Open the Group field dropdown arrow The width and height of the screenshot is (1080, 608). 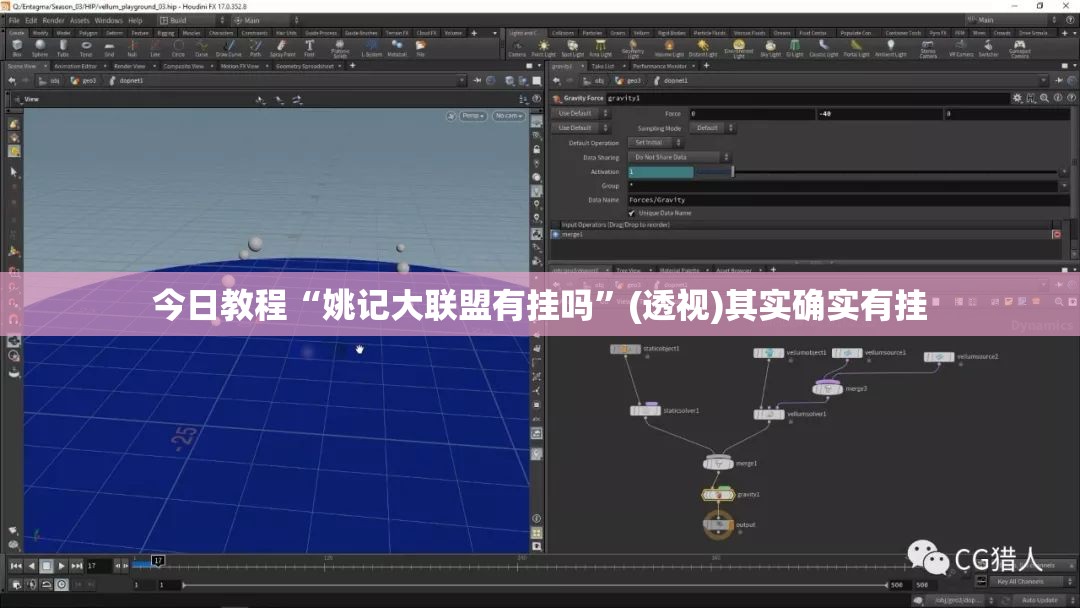click(1064, 186)
